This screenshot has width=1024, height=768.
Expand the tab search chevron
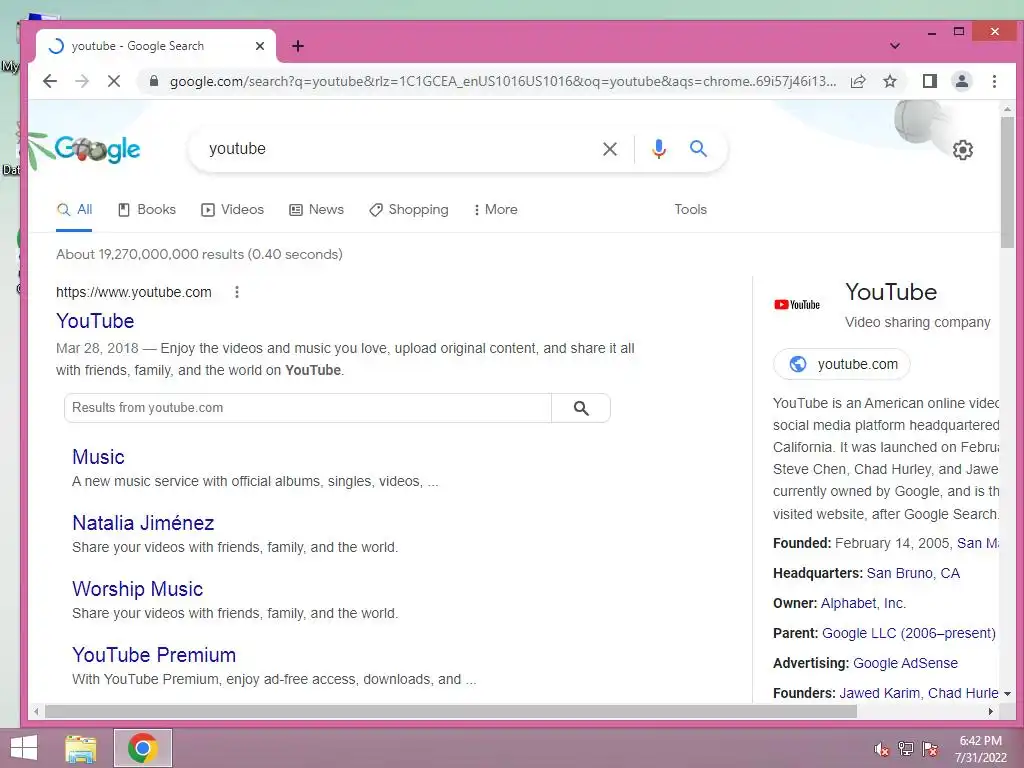pos(895,46)
